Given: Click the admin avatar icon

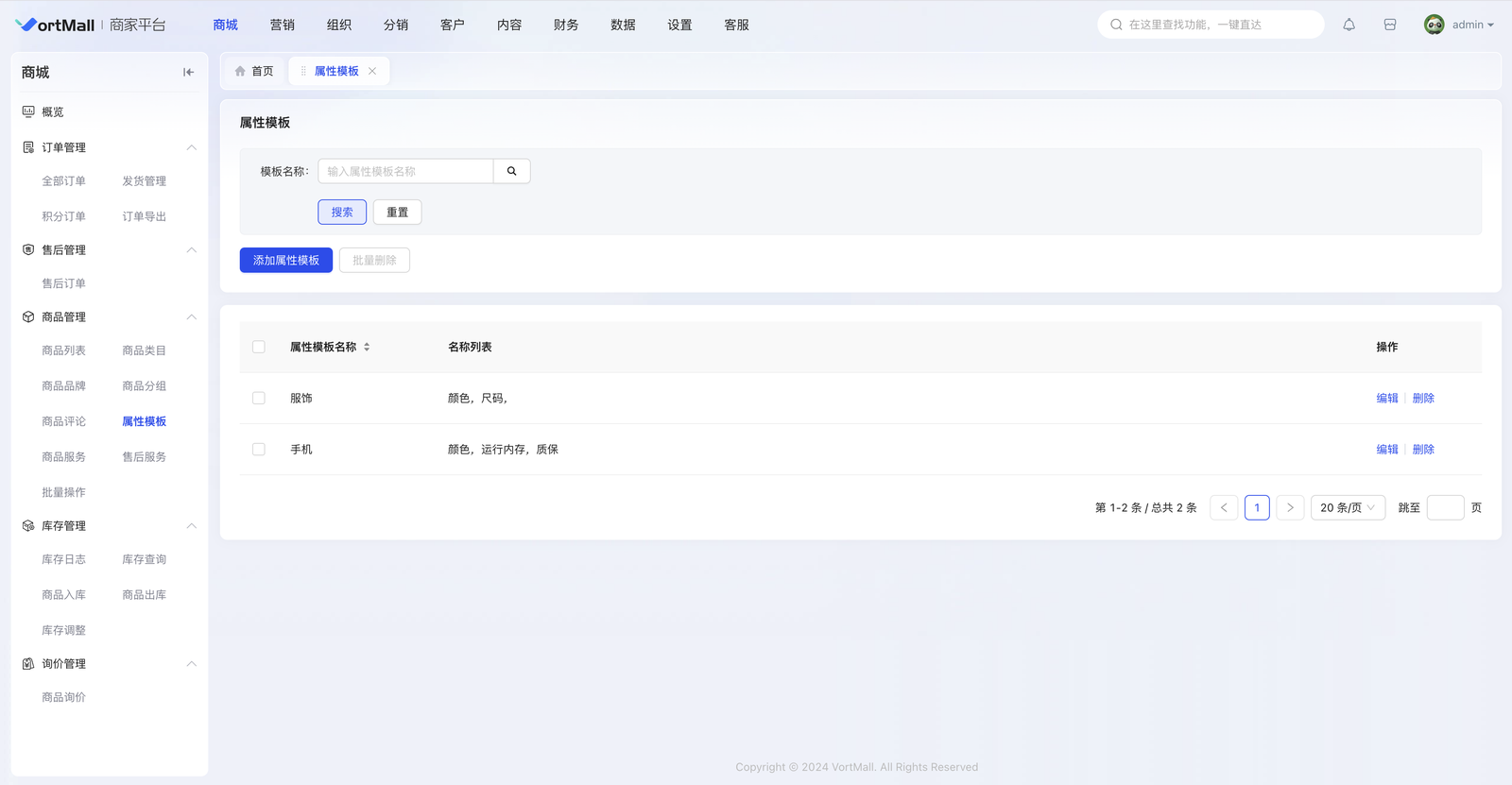Looking at the screenshot, I should [x=1434, y=25].
